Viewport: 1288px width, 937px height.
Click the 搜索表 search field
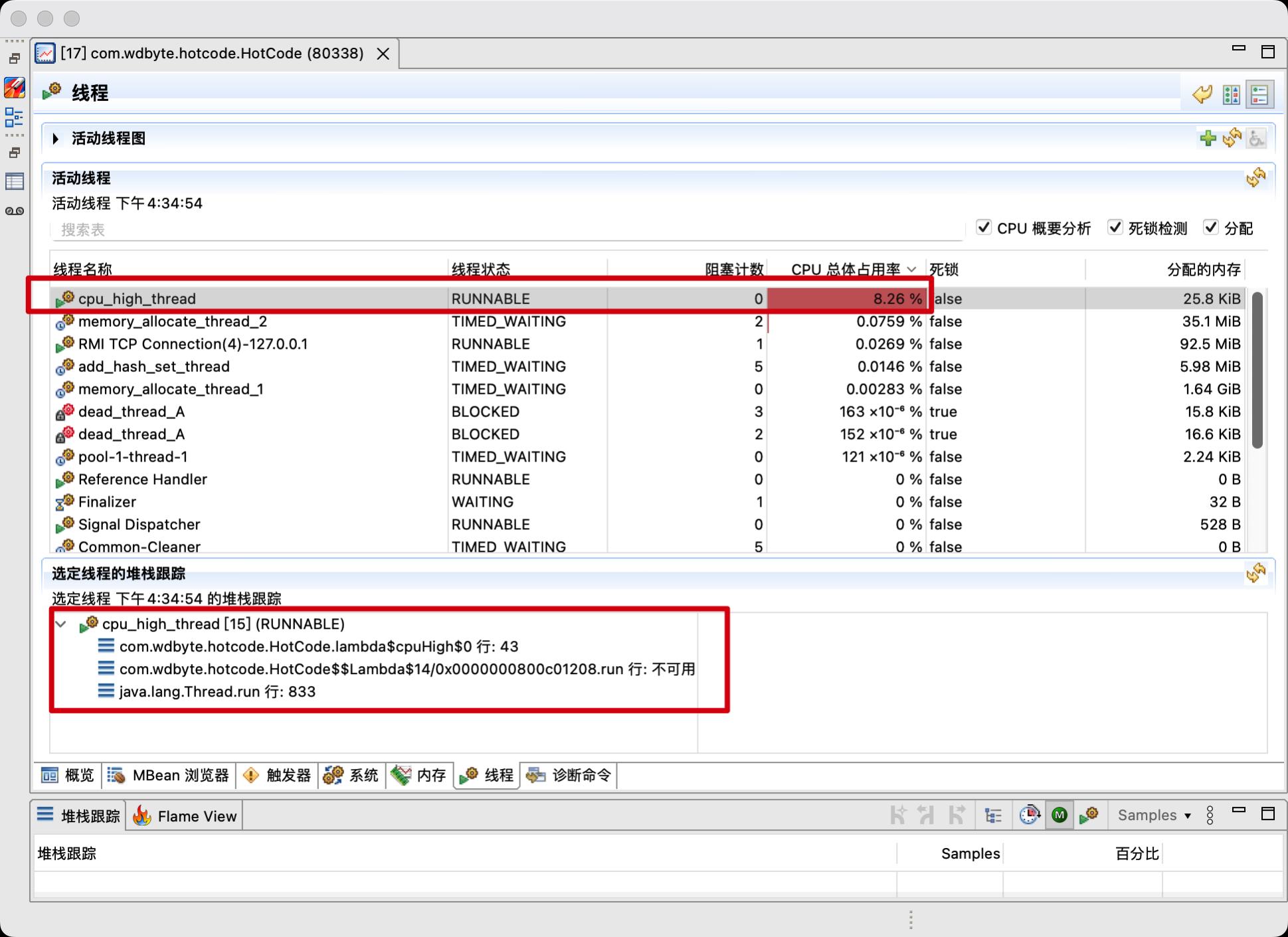505,230
